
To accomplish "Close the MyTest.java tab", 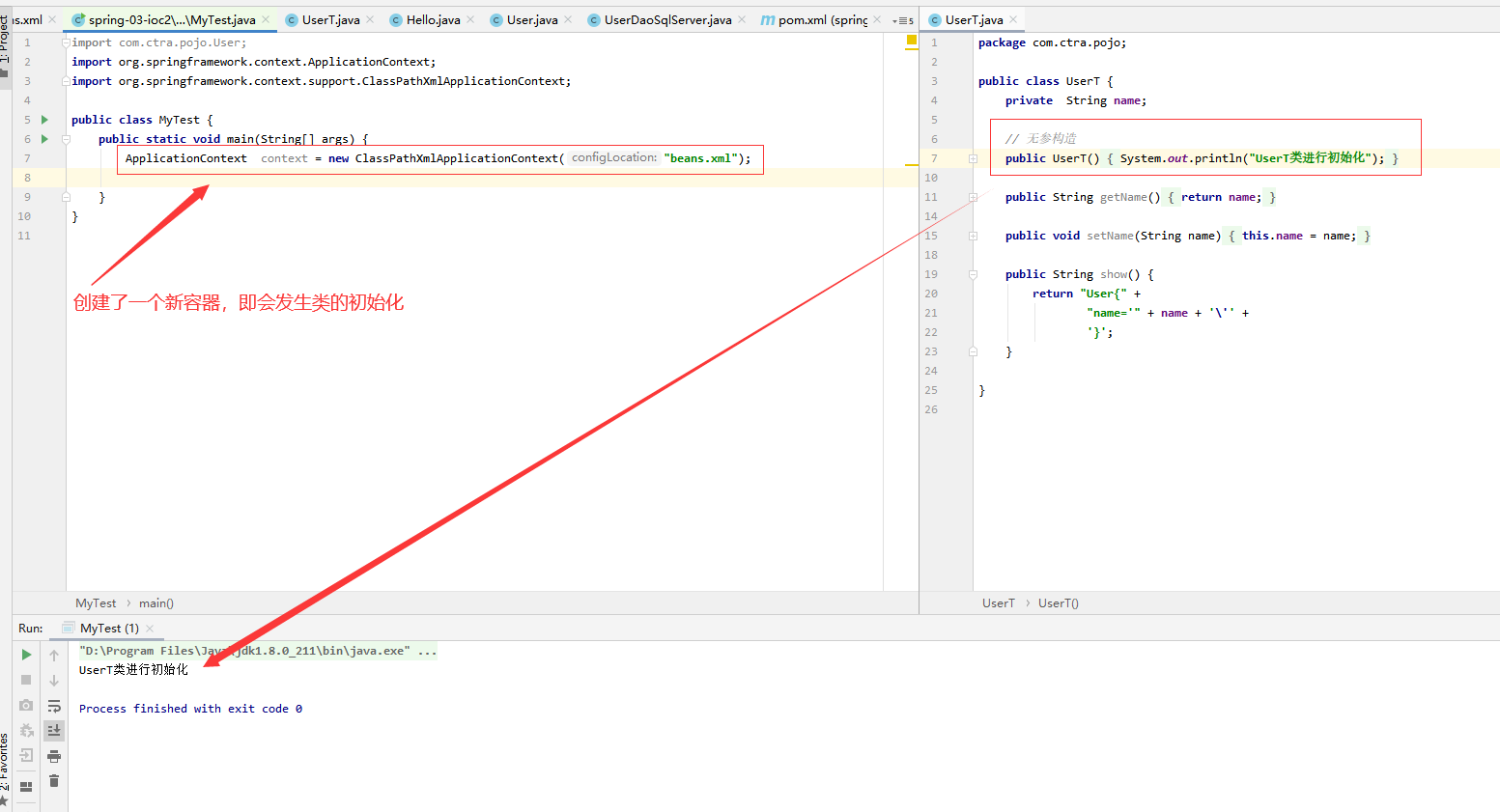I will coord(266,19).
